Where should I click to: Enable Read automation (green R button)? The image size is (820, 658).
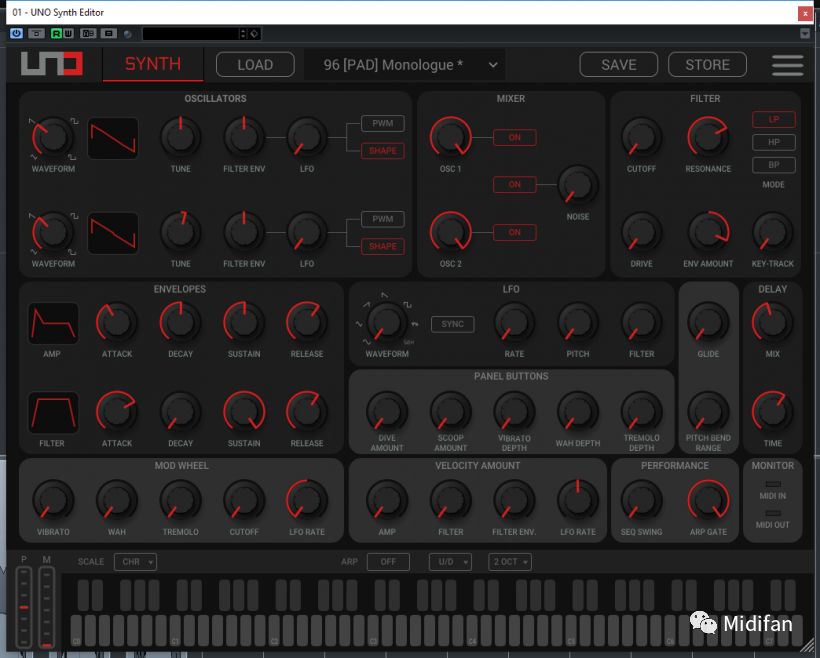pyautogui.click(x=56, y=33)
